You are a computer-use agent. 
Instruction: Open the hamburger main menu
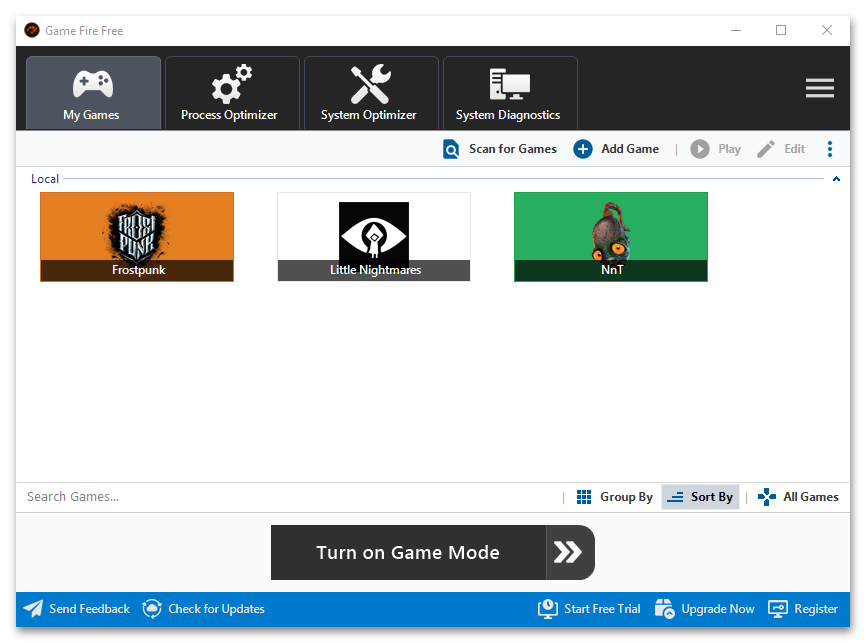tap(819, 89)
